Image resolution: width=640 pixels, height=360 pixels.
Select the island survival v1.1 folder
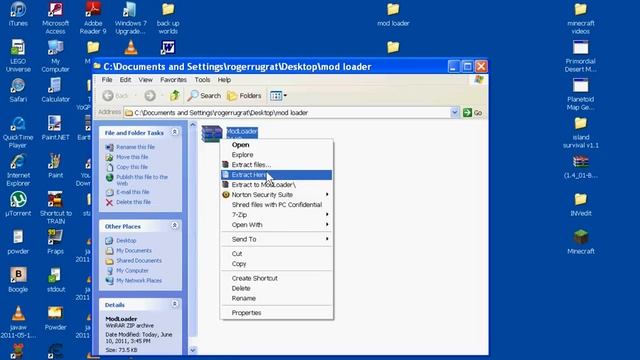click(580, 132)
